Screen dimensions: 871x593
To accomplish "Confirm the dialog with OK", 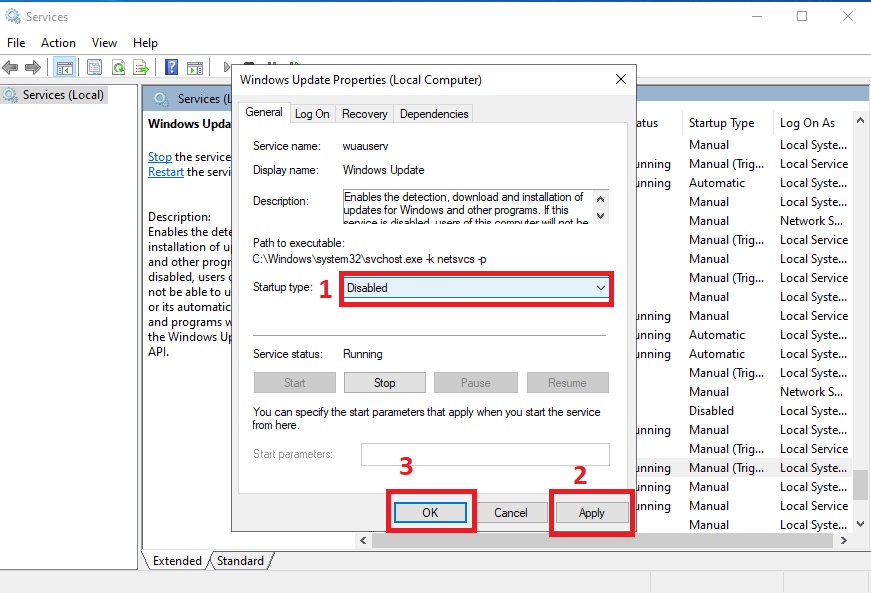I will coord(431,512).
